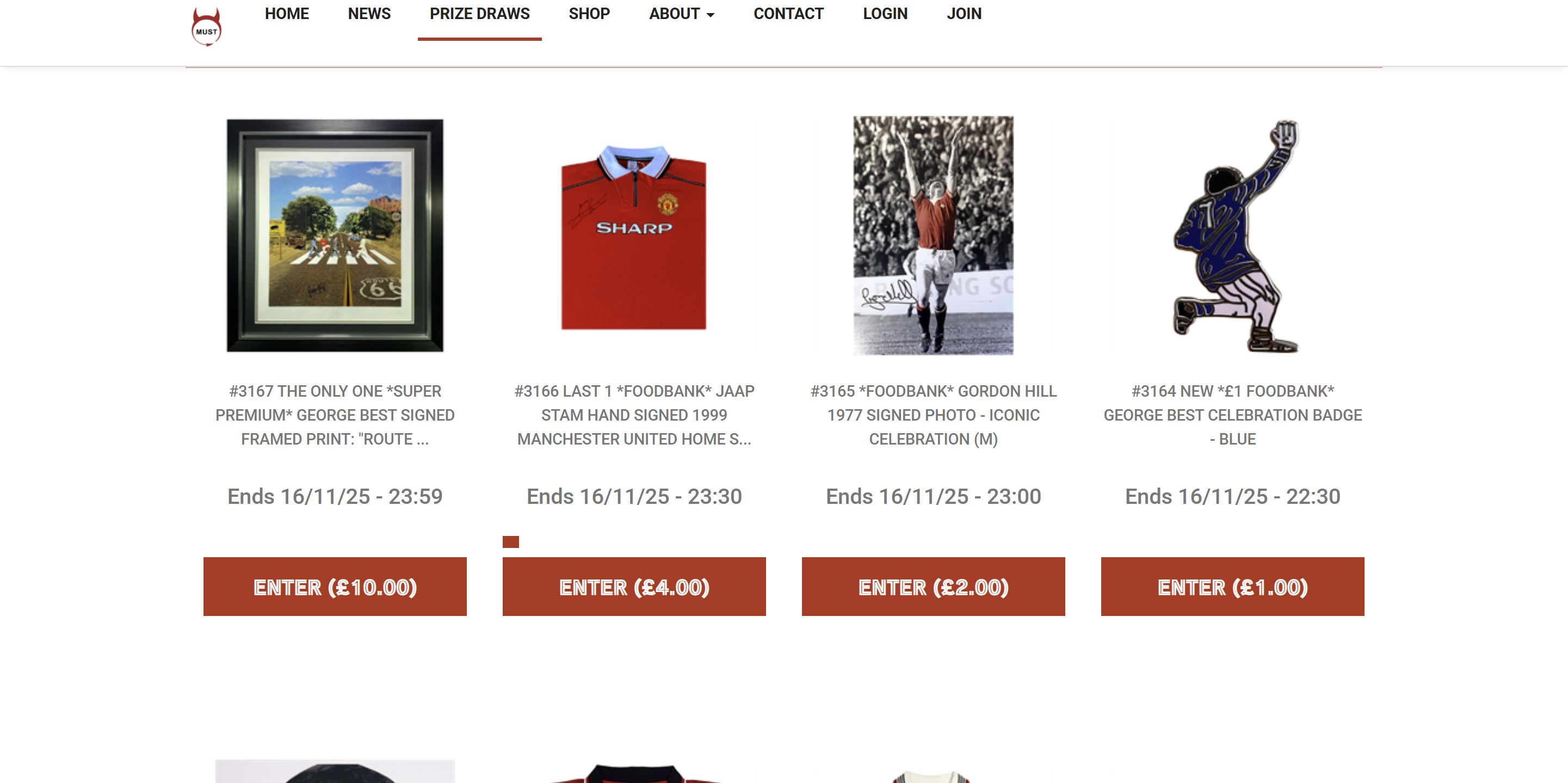This screenshot has width=1568, height=783.
Task: Expand the ABOUT dropdown menu
Action: click(682, 14)
